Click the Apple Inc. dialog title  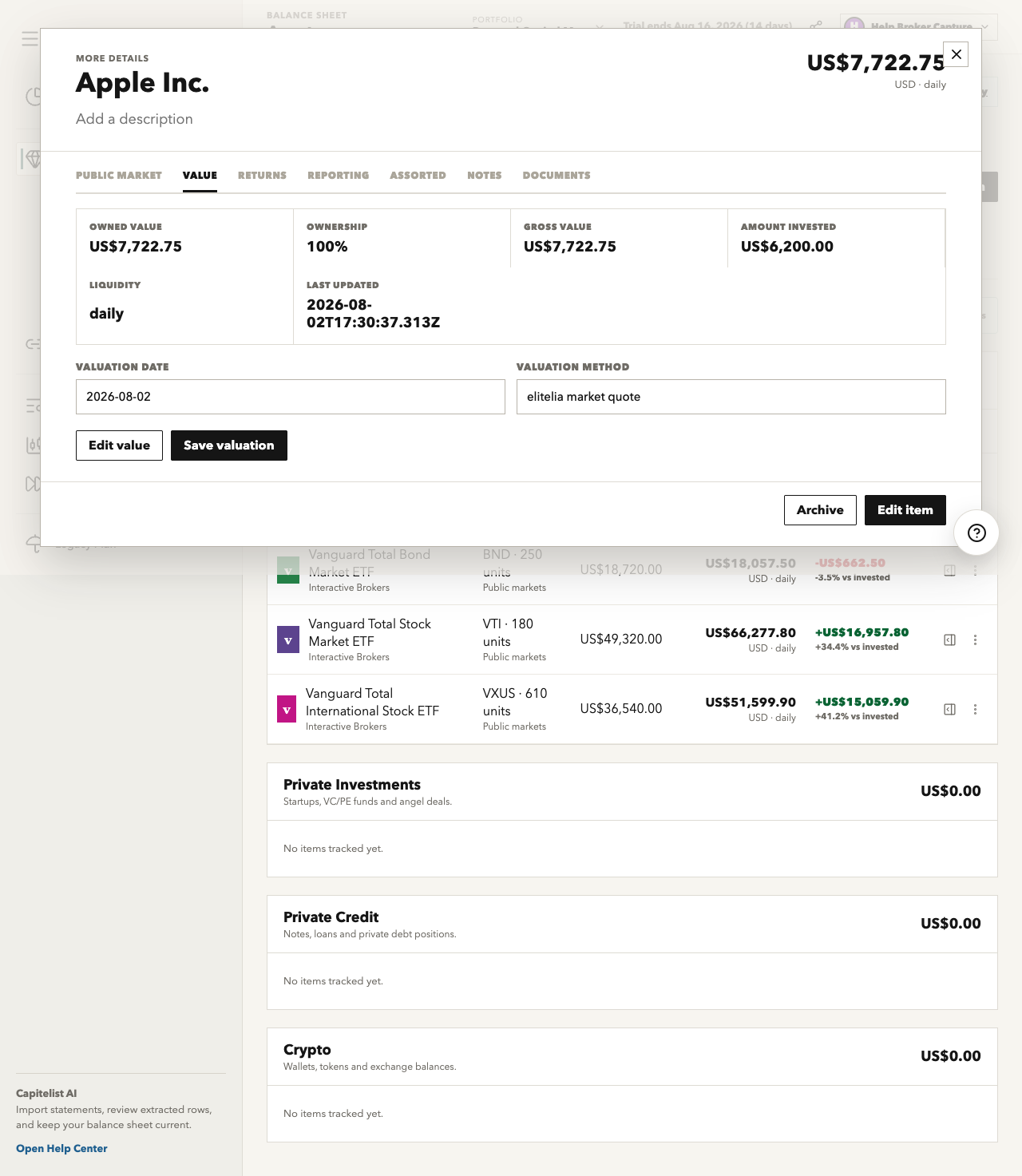[142, 83]
